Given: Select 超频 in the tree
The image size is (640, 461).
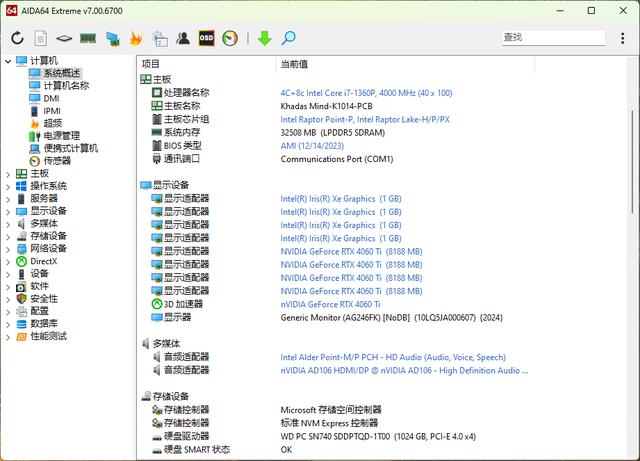Looking at the screenshot, I should point(53,123).
